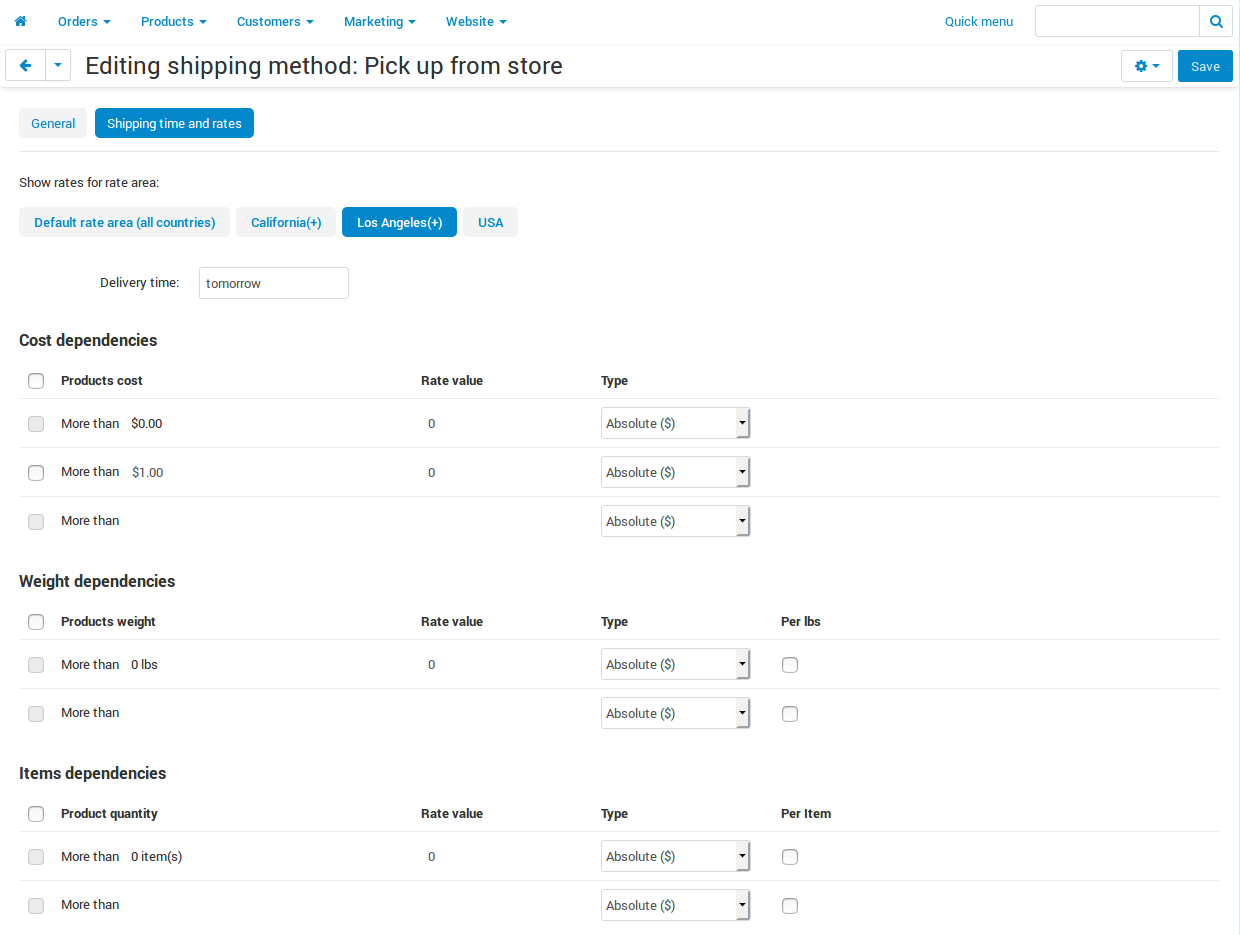The image size is (1240, 935).
Task: Toggle select-all checkbox beside Products weight
Action: coord(36,622)
